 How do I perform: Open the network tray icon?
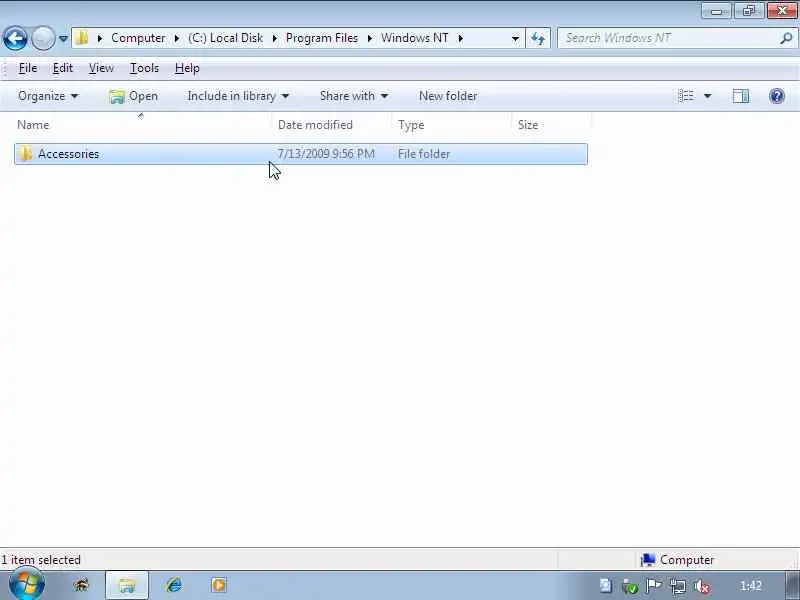point(678,587)
